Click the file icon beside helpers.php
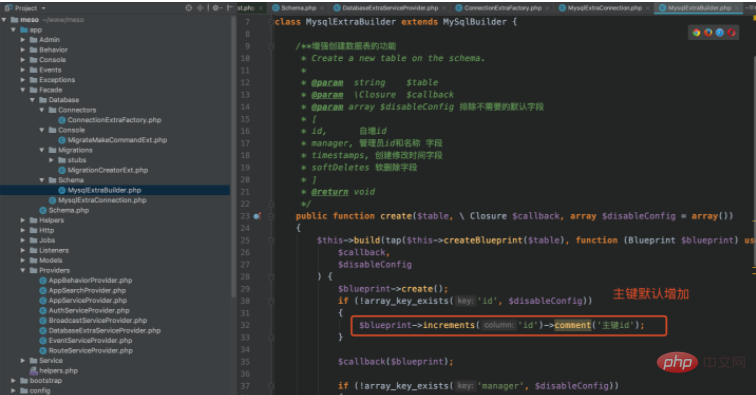This screenshot has width=756, height=395. [34, 370]
